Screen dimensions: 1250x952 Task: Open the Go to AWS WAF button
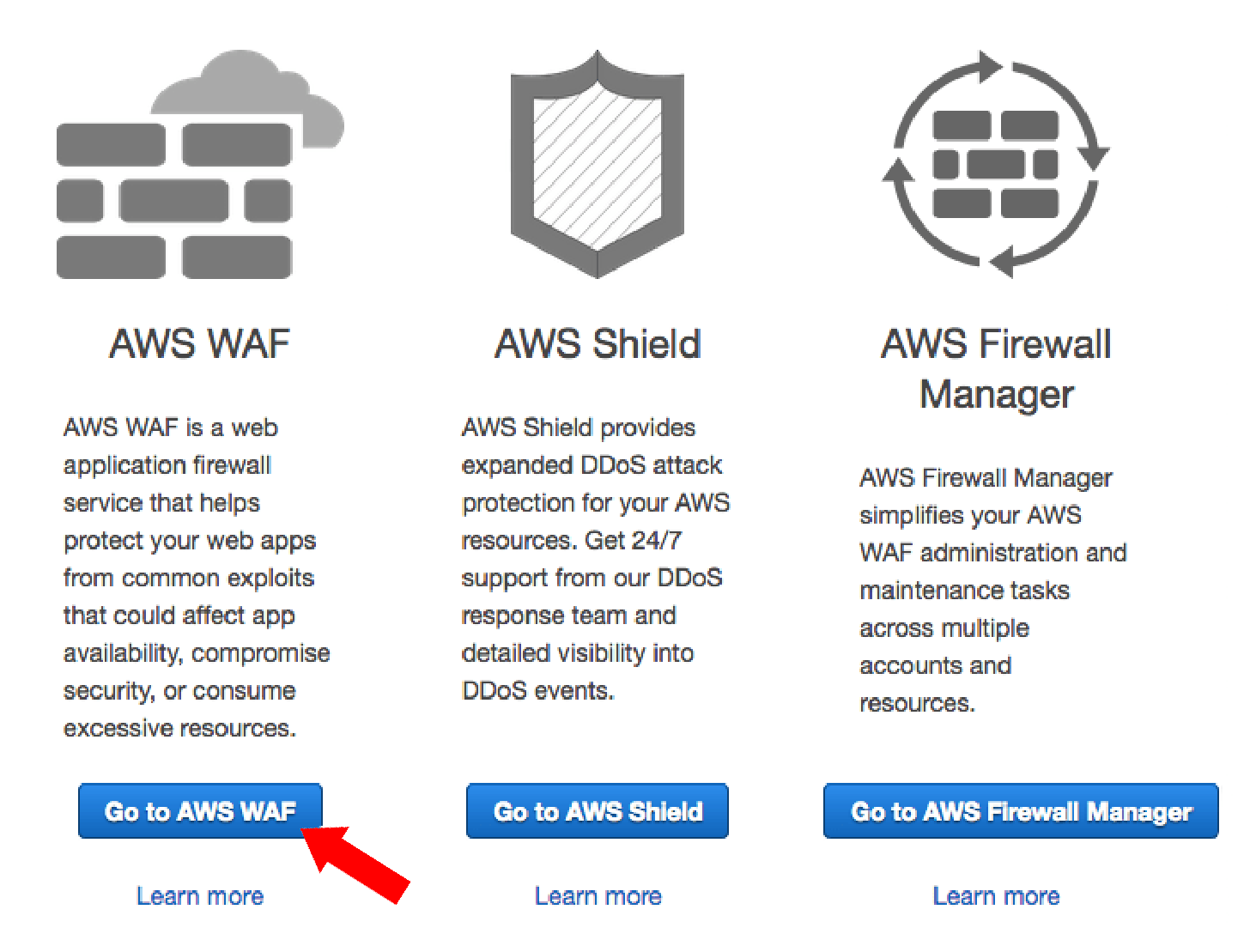pos(200,810)
